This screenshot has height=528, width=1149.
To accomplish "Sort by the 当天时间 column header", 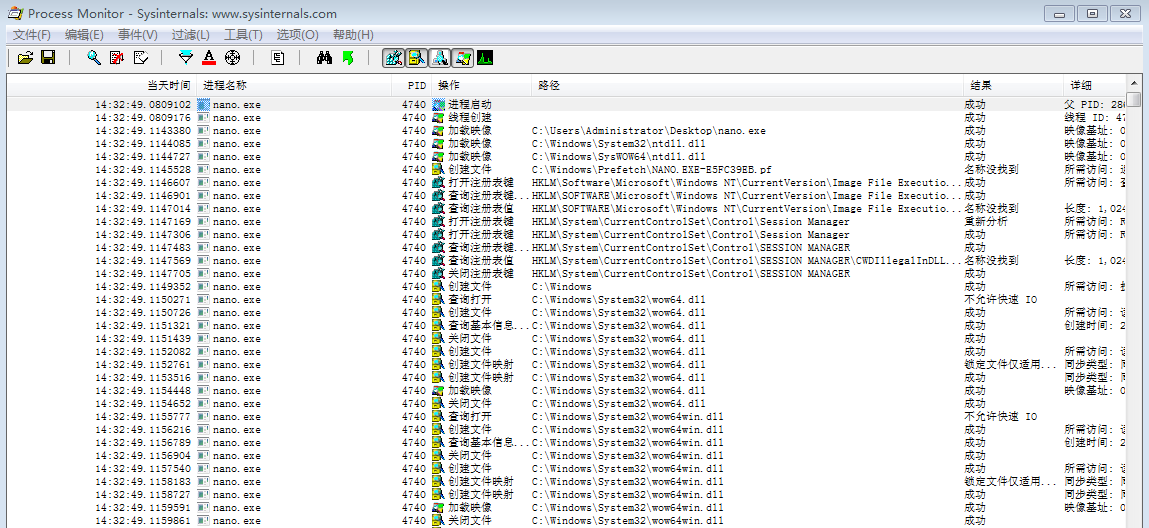I will pos(102,86).
